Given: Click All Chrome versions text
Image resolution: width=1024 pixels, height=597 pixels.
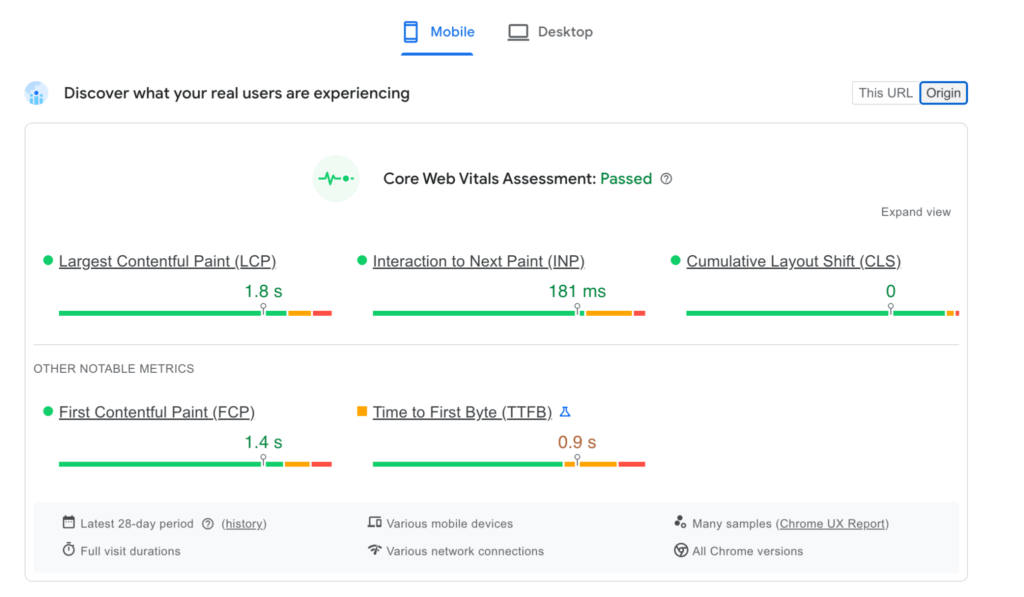Looking at the screenshot, I should pyautogui.click(x=747, y=551).
